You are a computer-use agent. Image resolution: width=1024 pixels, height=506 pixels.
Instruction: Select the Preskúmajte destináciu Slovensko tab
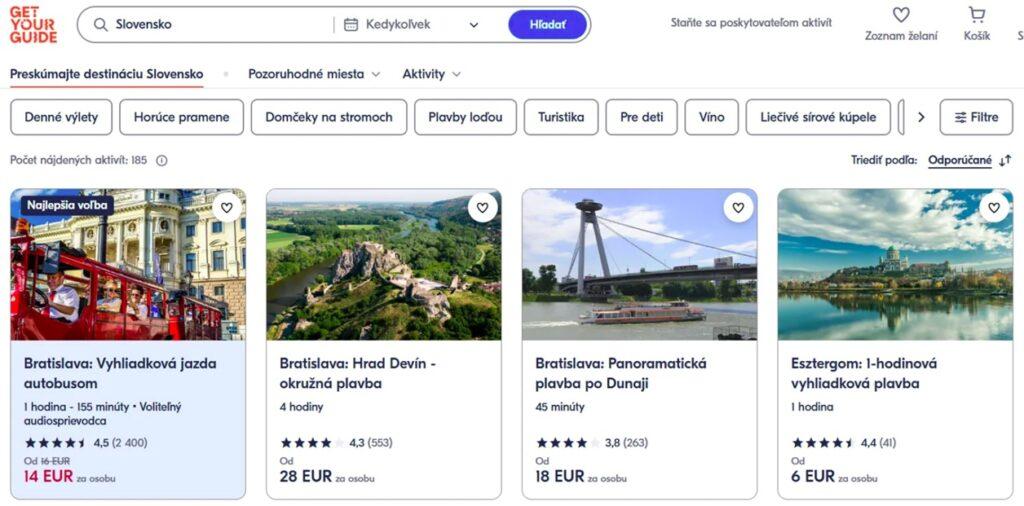pos(106,74)
